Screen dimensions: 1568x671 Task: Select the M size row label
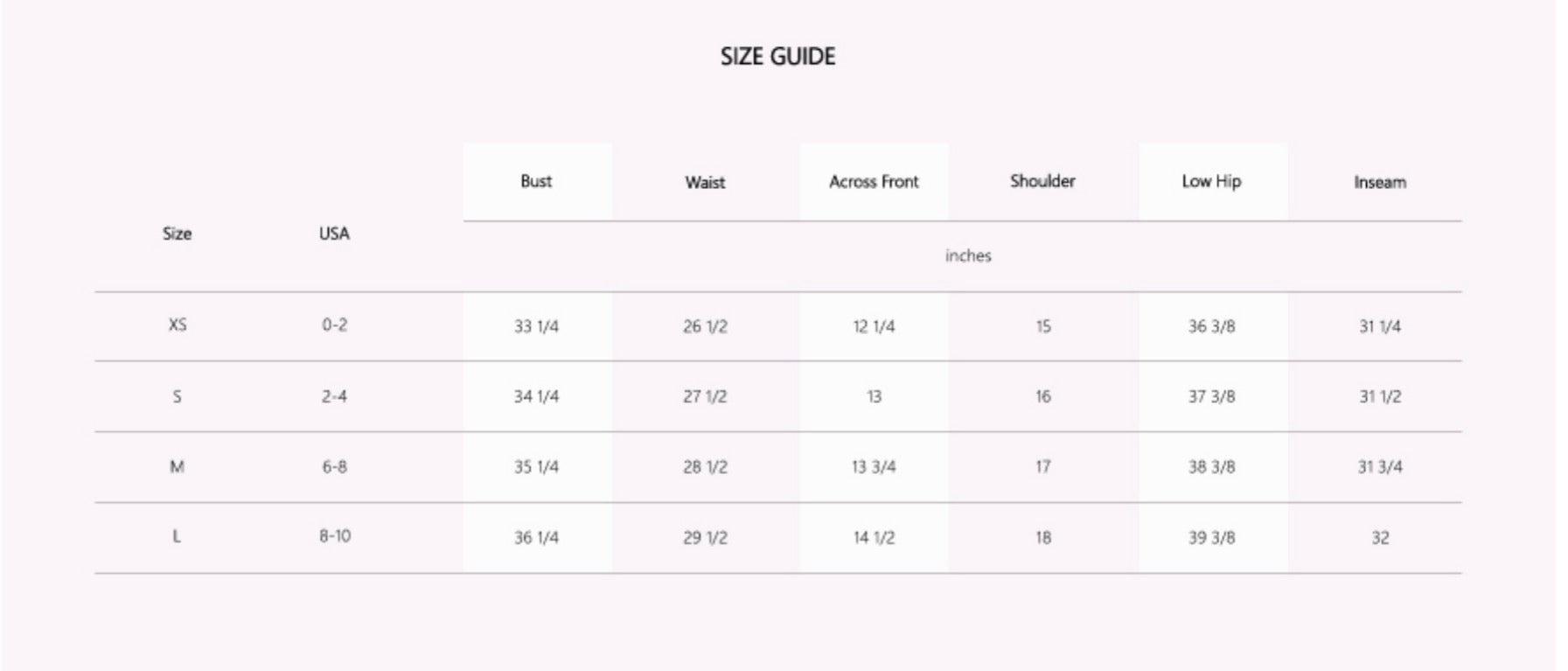tap(178, 466)
